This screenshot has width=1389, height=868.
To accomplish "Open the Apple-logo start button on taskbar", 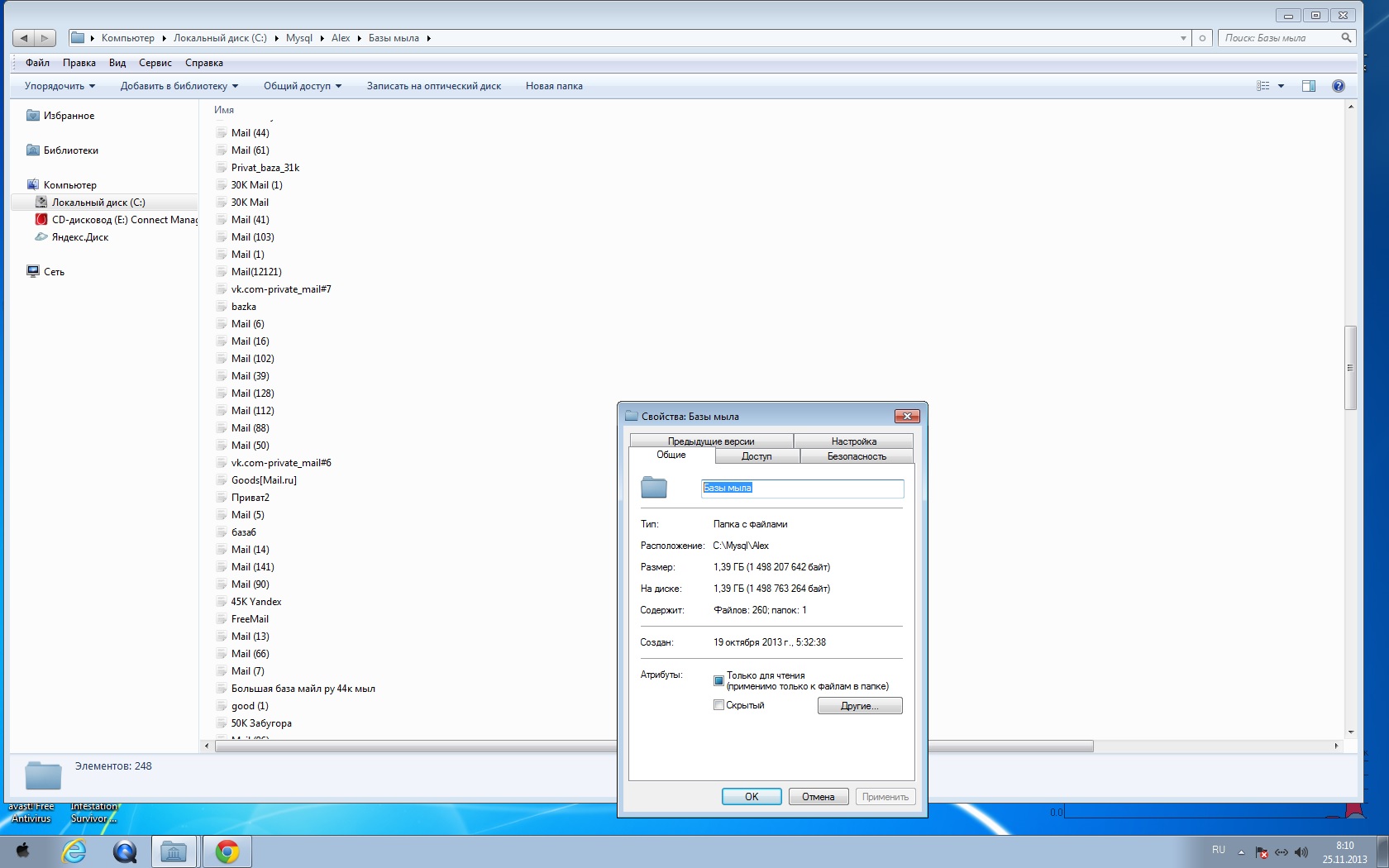I will pyautogui.click(x=23, y=851).
